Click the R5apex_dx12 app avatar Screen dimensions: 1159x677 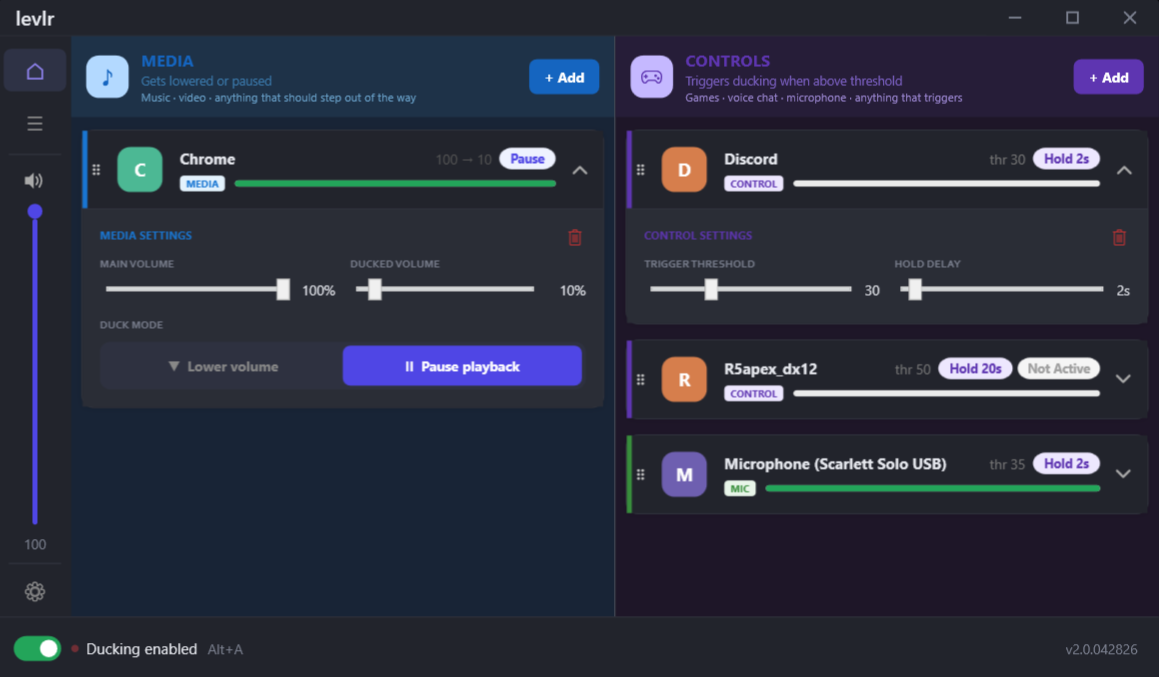(x=684, y=379)
